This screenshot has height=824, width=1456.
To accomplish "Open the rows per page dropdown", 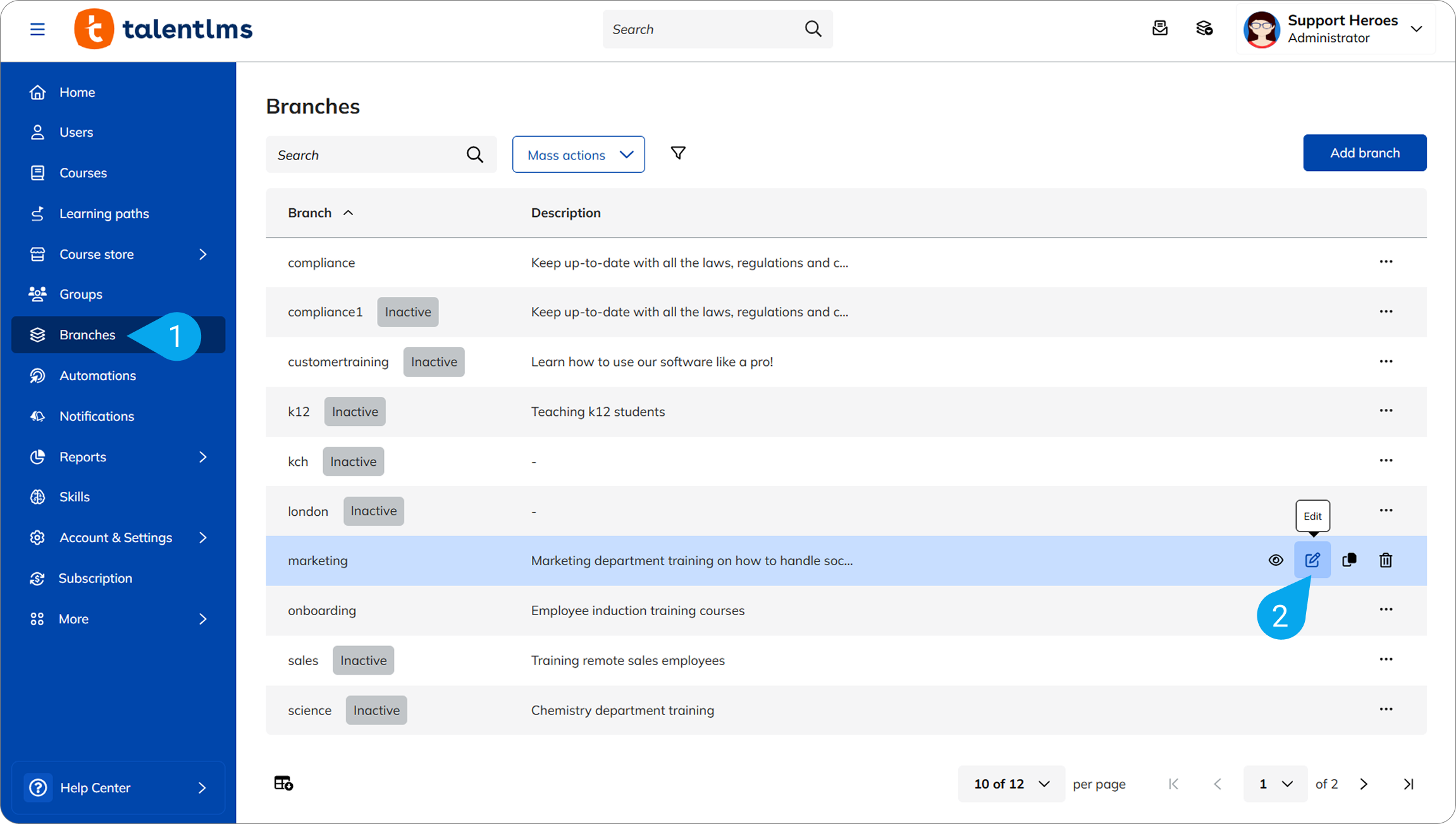I will click(x=1011, y=784).
